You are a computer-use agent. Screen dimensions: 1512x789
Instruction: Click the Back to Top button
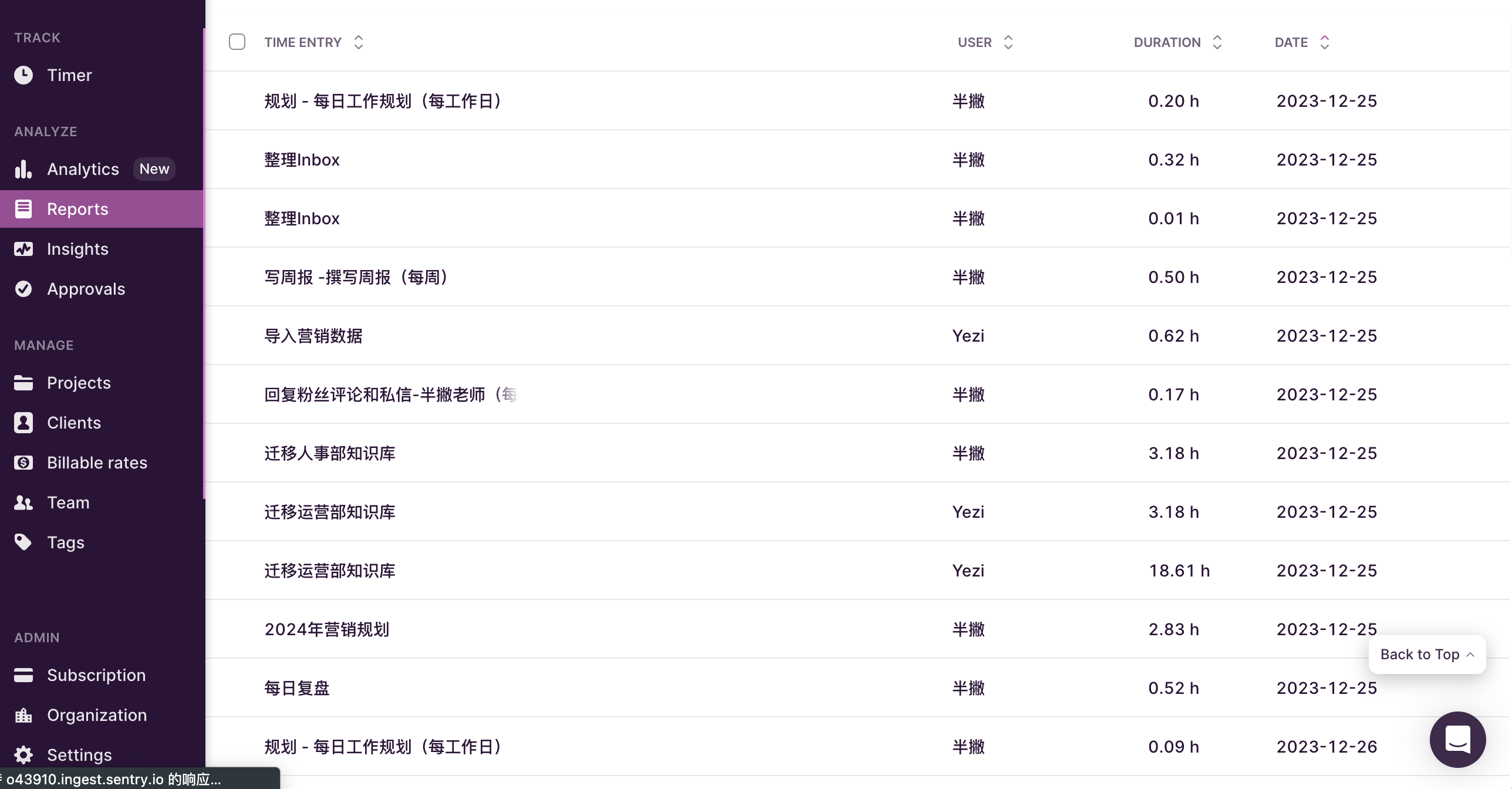(x=1427, y=655)
